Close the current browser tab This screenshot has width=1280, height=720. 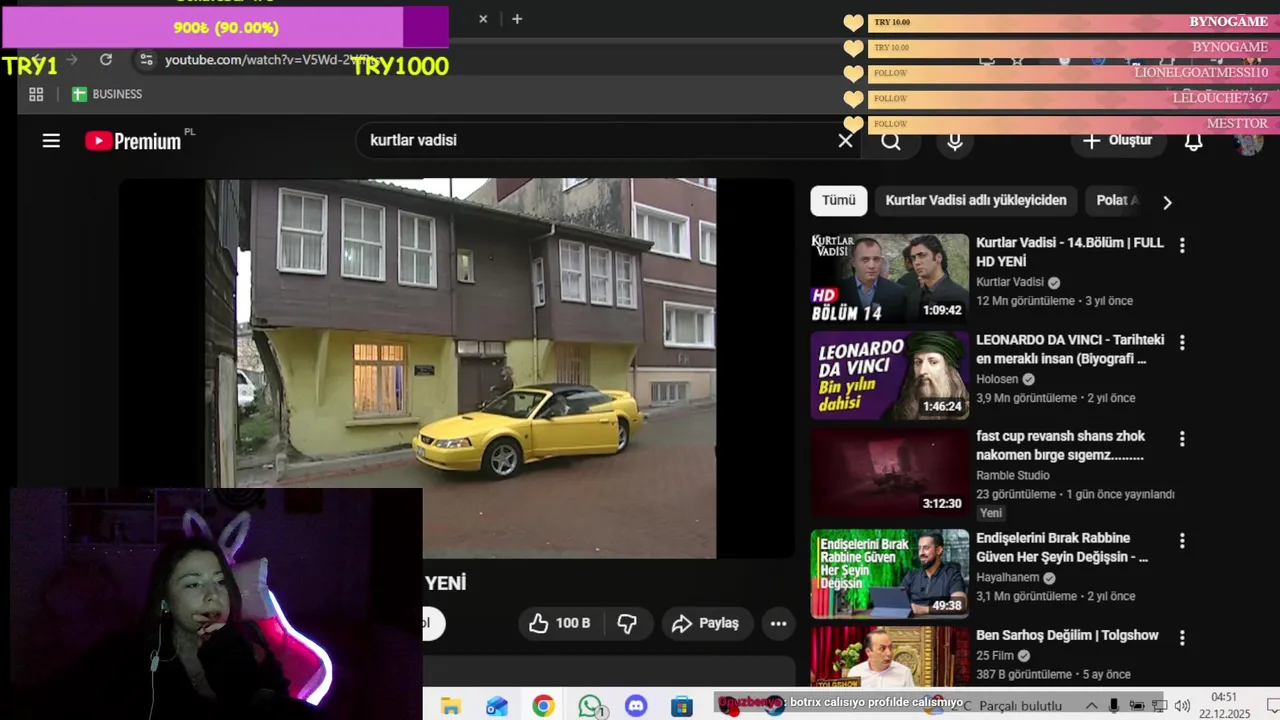[483, 19]
